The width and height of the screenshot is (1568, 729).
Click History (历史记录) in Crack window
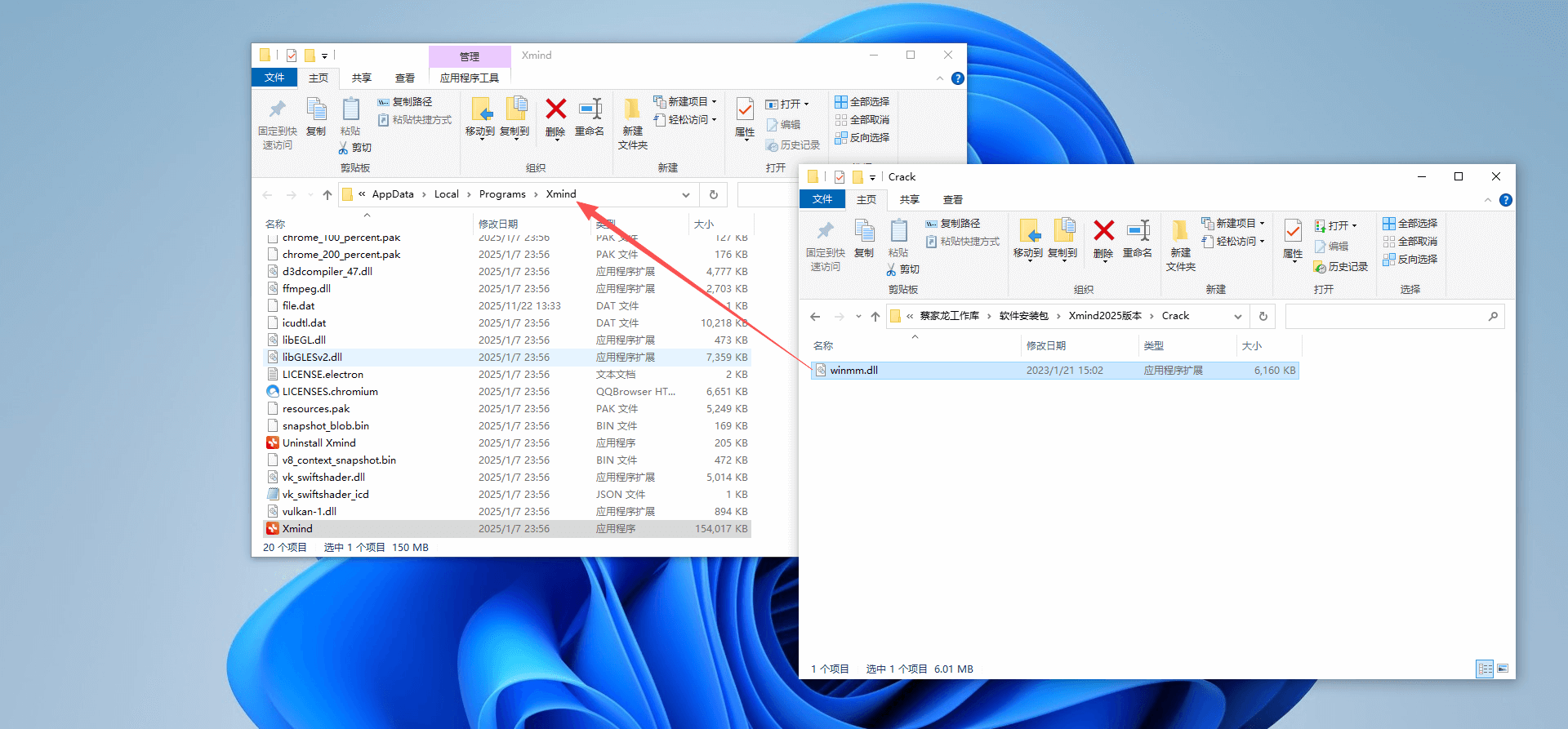1341,267
